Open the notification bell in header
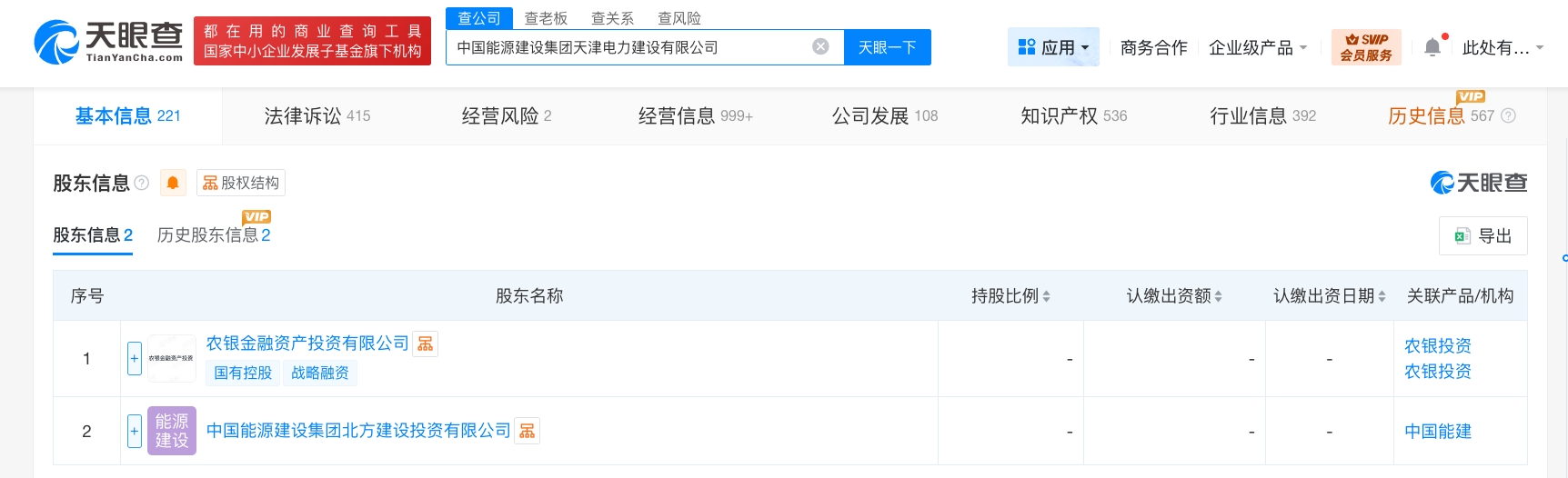This screenshot has height=478, width=1568. coord(1432,47)
